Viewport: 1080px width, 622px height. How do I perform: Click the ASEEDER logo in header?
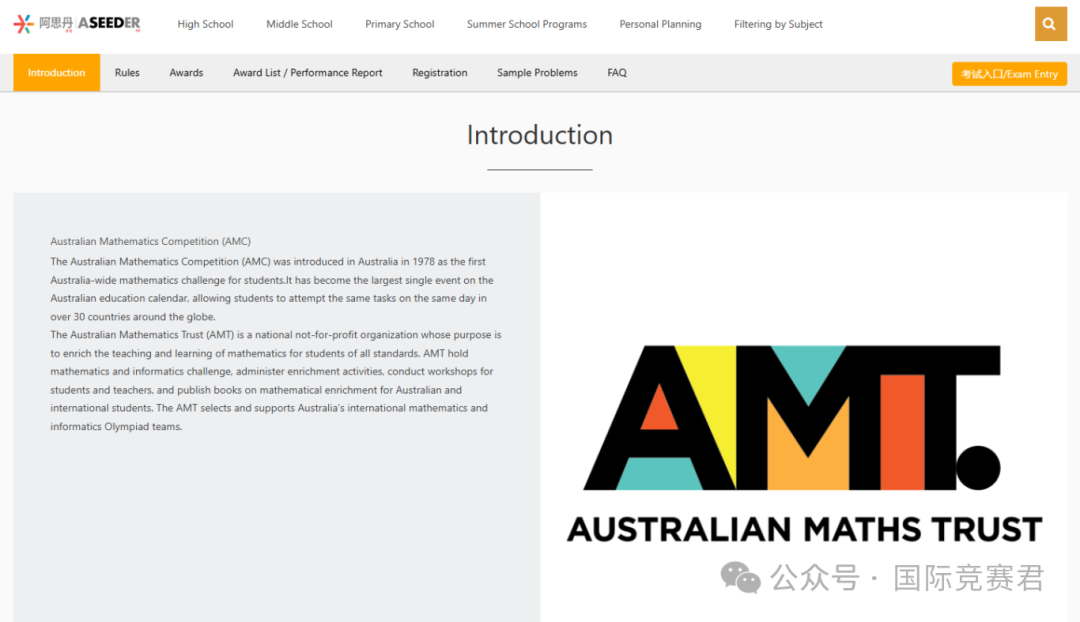(x=77, y=23)
